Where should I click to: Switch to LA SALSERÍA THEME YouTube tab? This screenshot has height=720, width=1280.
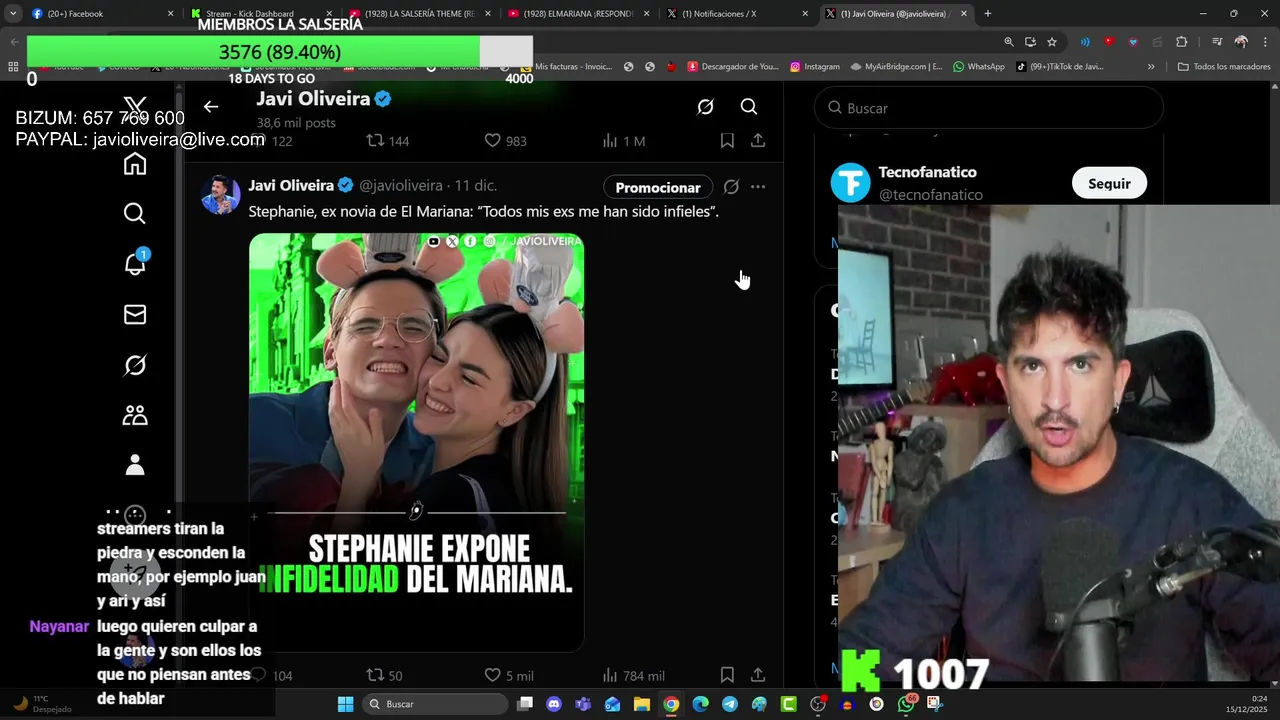[x=422, y=14]
